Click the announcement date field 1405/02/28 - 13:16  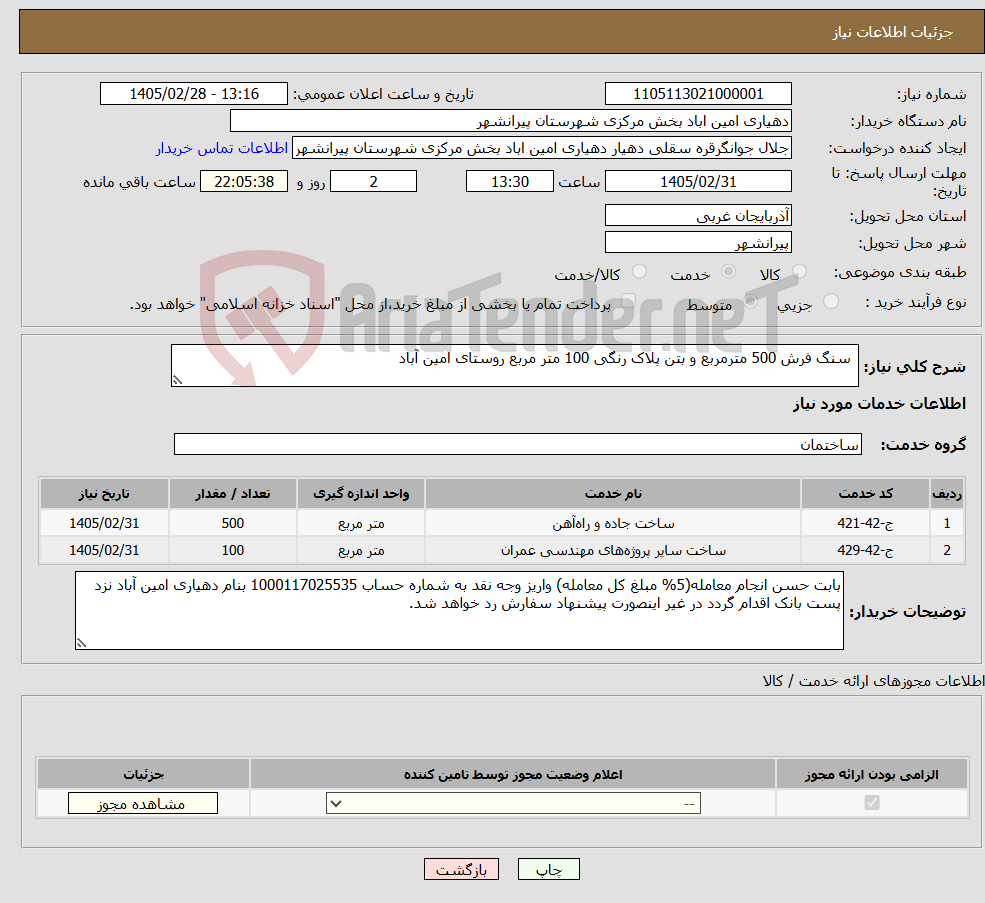coord(193,94)
